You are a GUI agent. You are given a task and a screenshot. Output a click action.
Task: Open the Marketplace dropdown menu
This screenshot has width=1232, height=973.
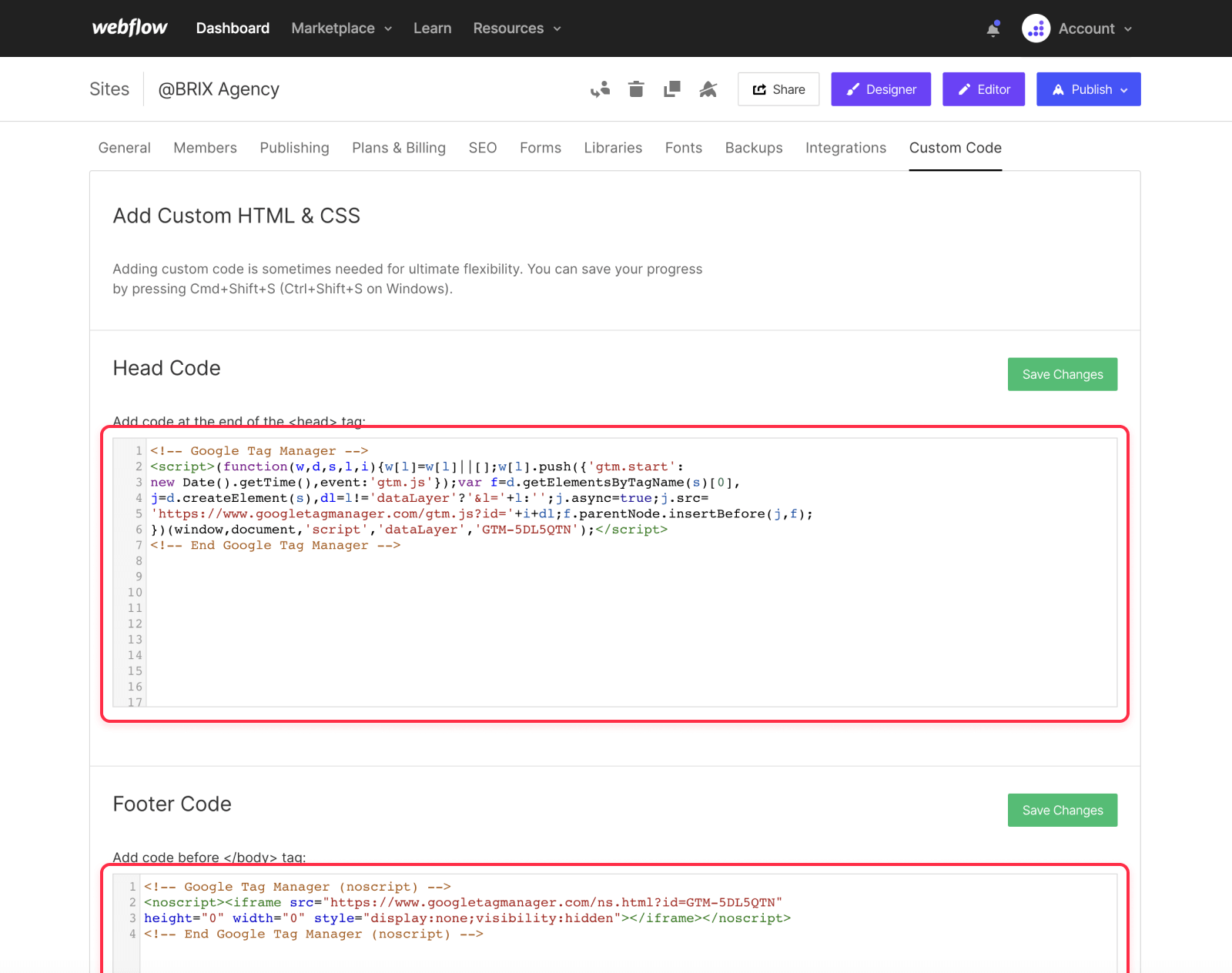tap(342, 28)
